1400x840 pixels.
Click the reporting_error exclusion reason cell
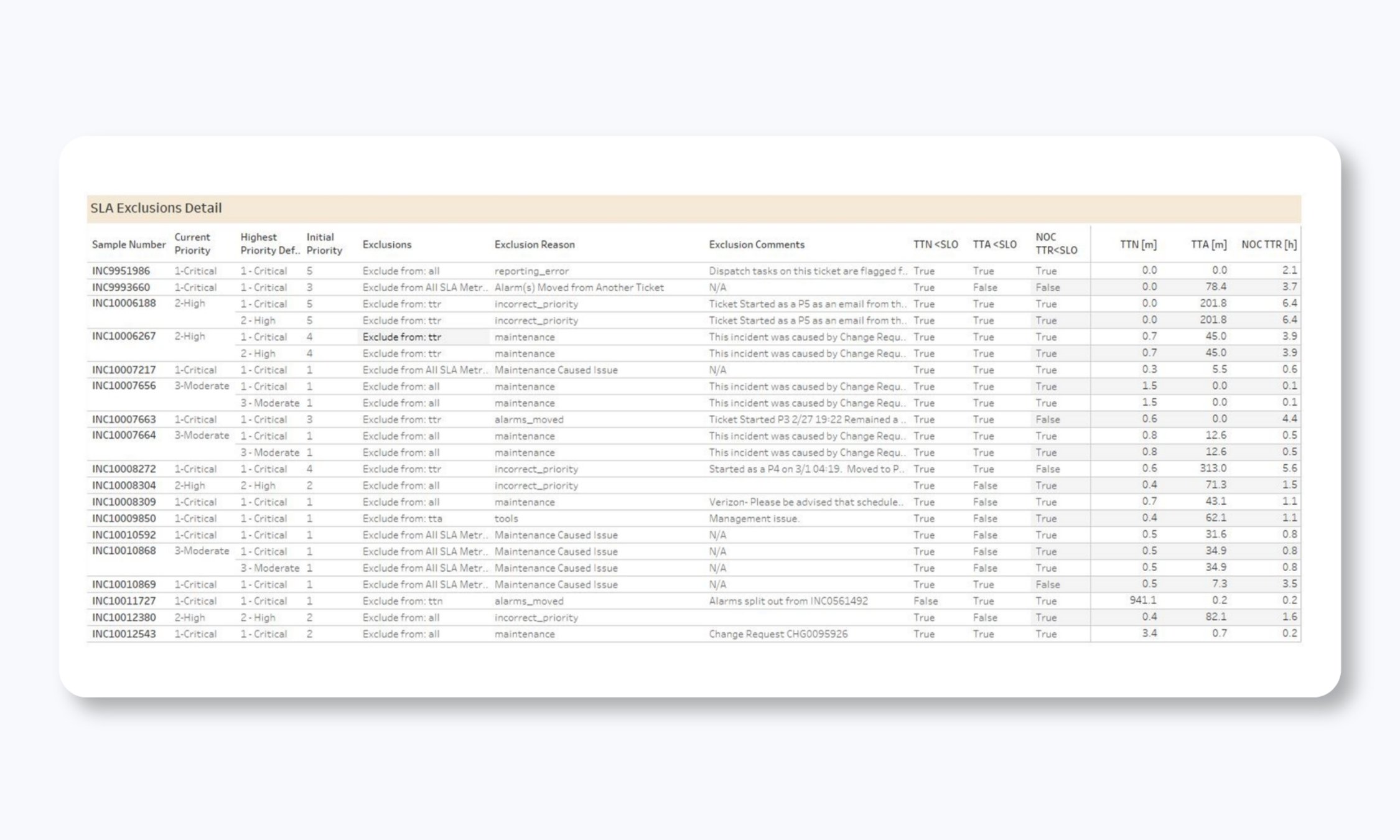point(531,271)
